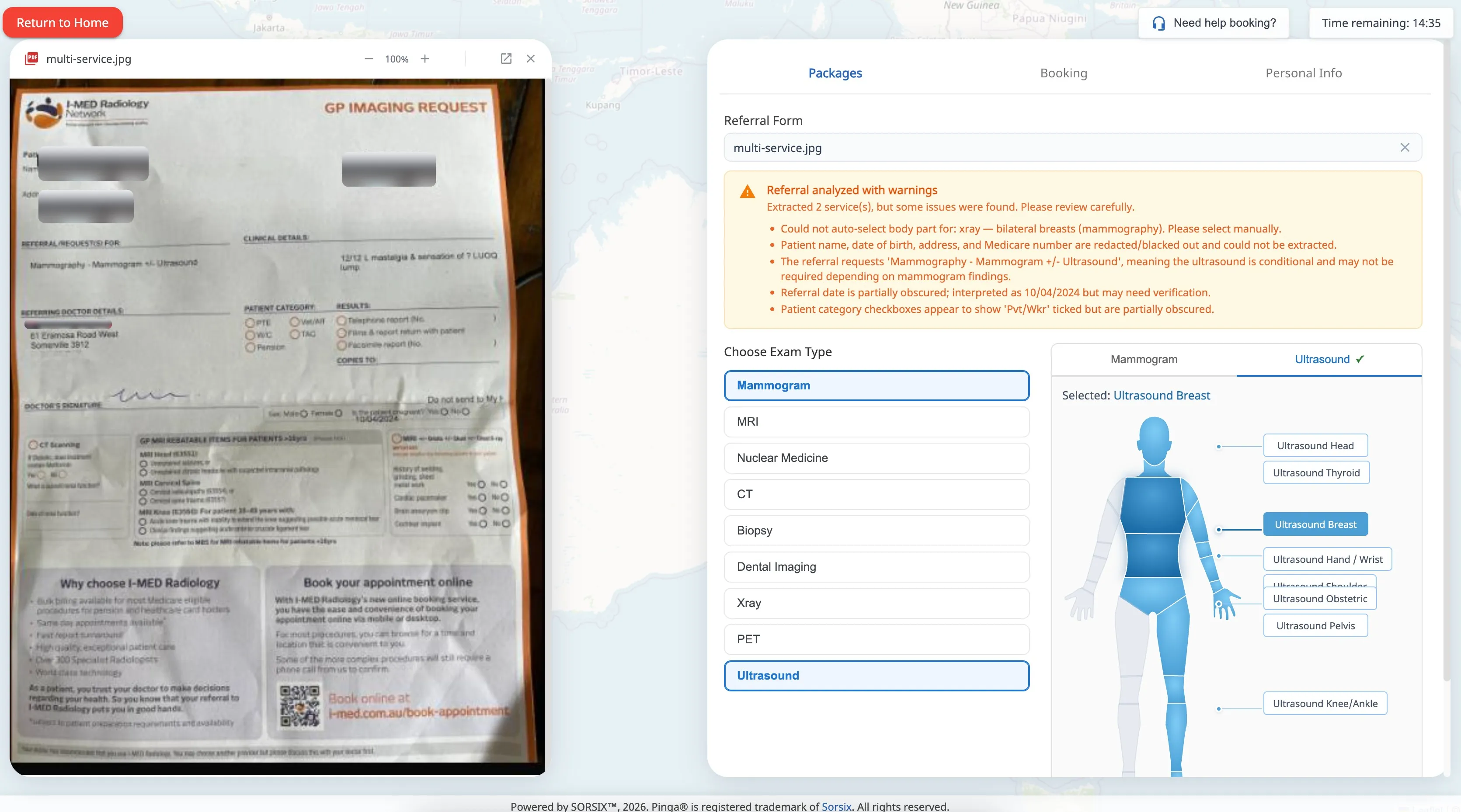Choose Ultrasound Hand / Wrist body part

click(1327, 560)
